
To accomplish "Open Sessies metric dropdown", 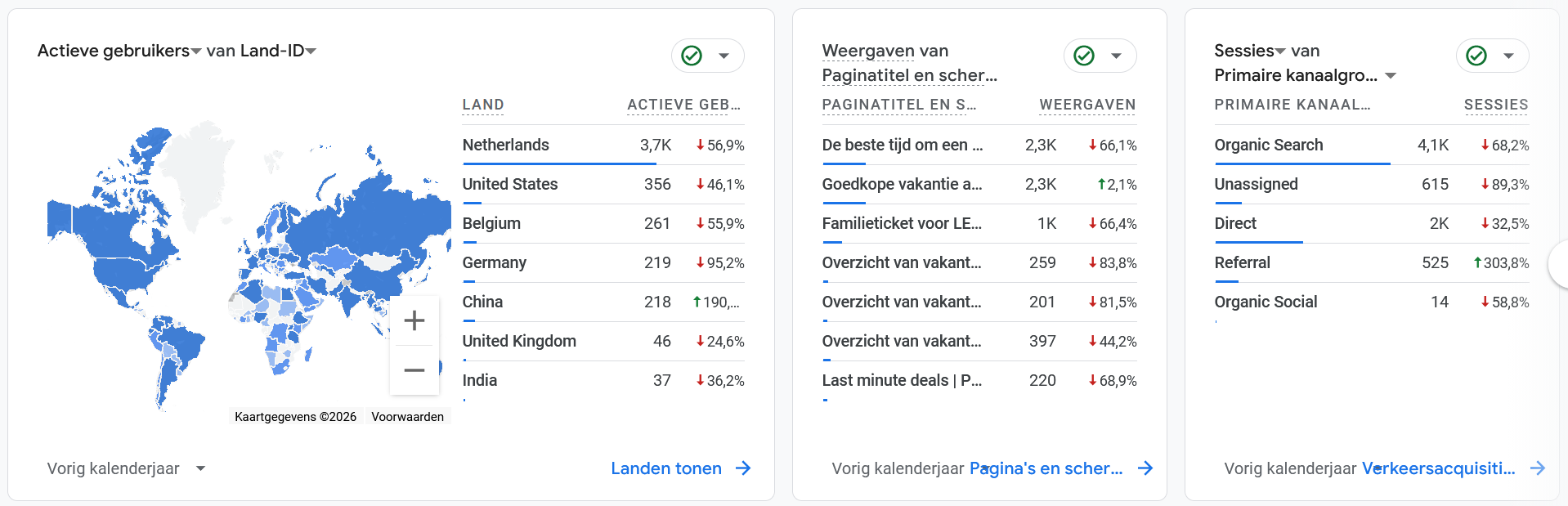I will [1280, 51].
